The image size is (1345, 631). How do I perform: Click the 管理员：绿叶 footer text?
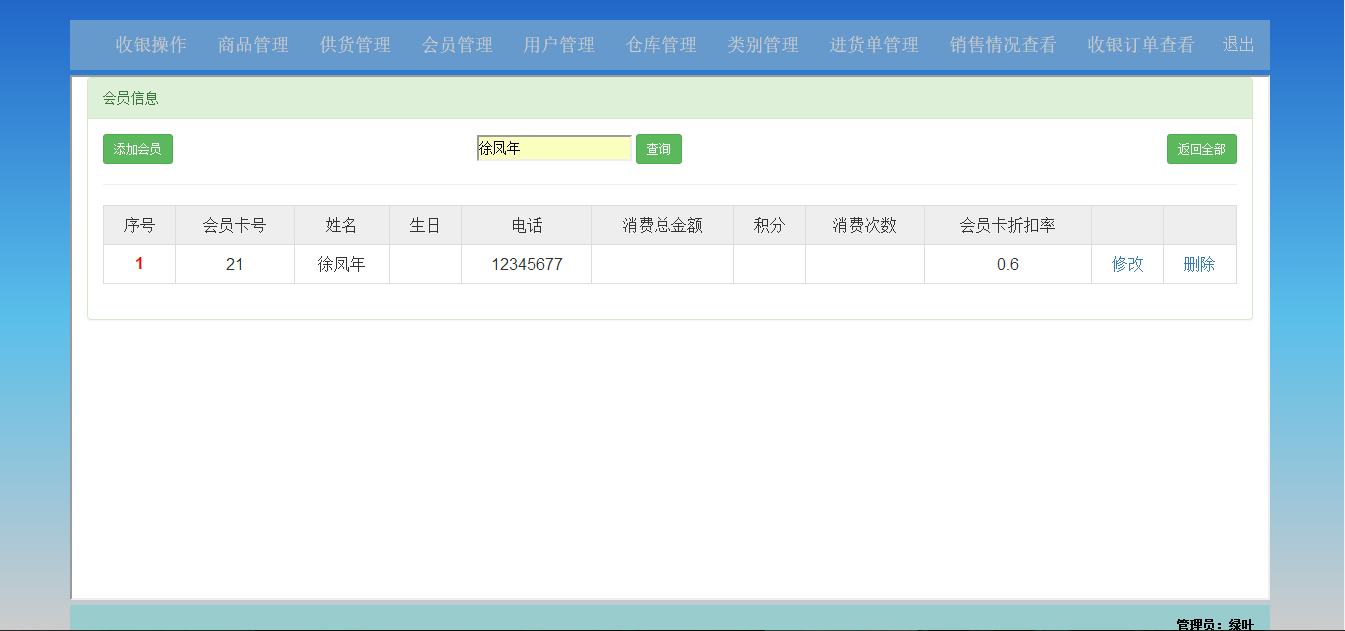(1214, 624)
